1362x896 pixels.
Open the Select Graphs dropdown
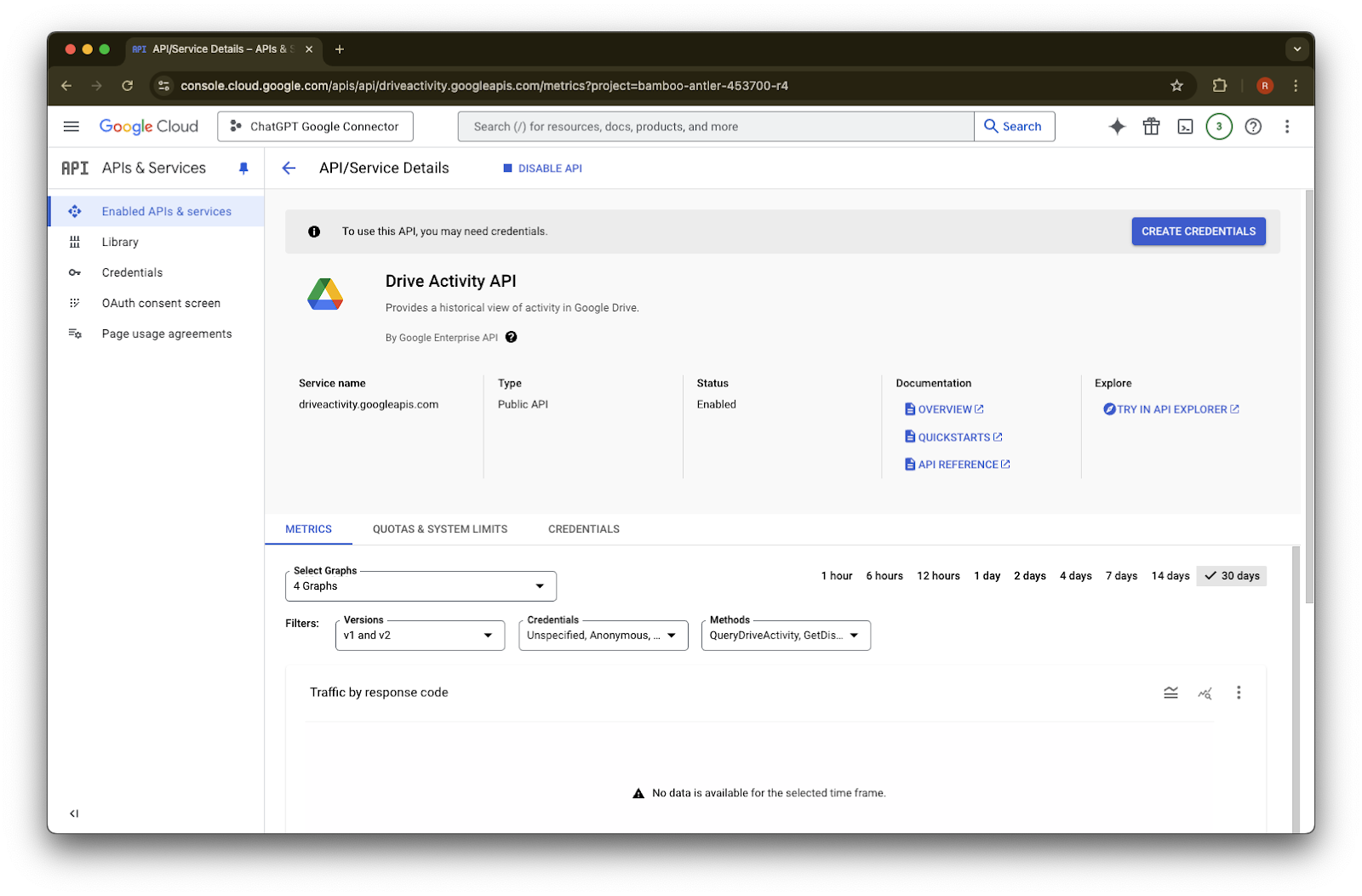click(421, 586)
